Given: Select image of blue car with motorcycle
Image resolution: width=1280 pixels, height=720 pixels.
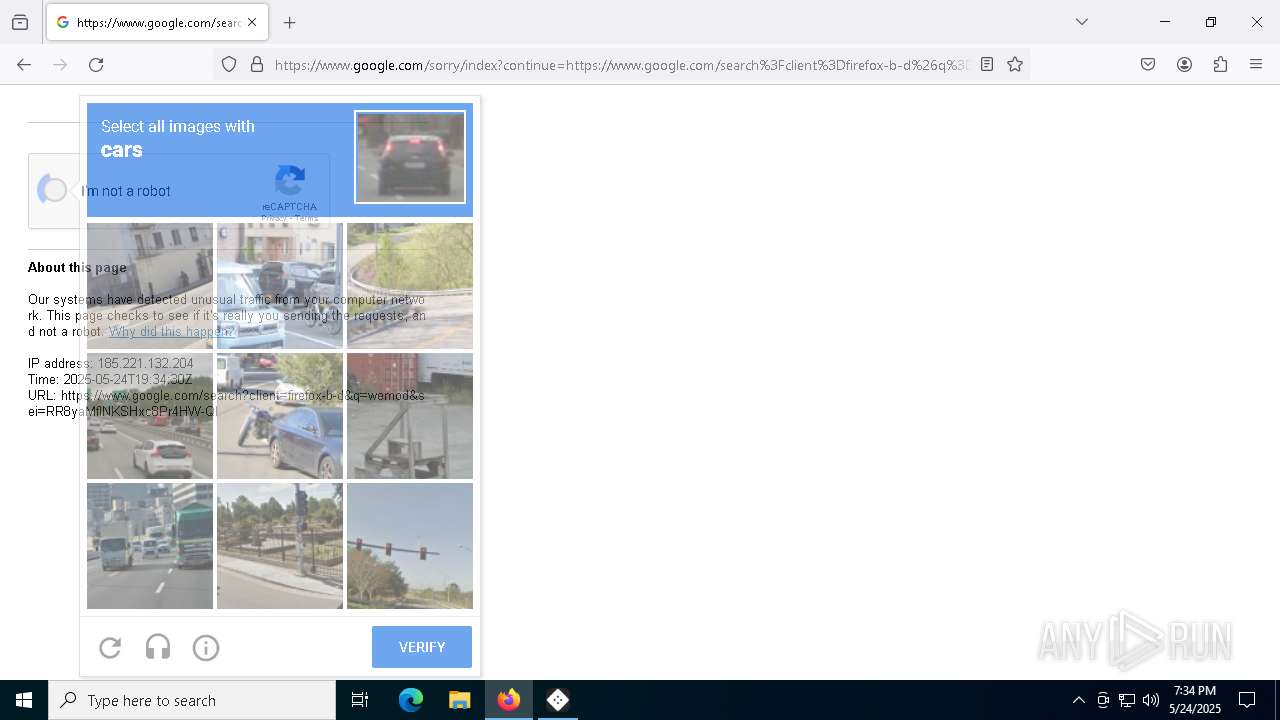Looking at the screenshot, I should pos(280,416).
